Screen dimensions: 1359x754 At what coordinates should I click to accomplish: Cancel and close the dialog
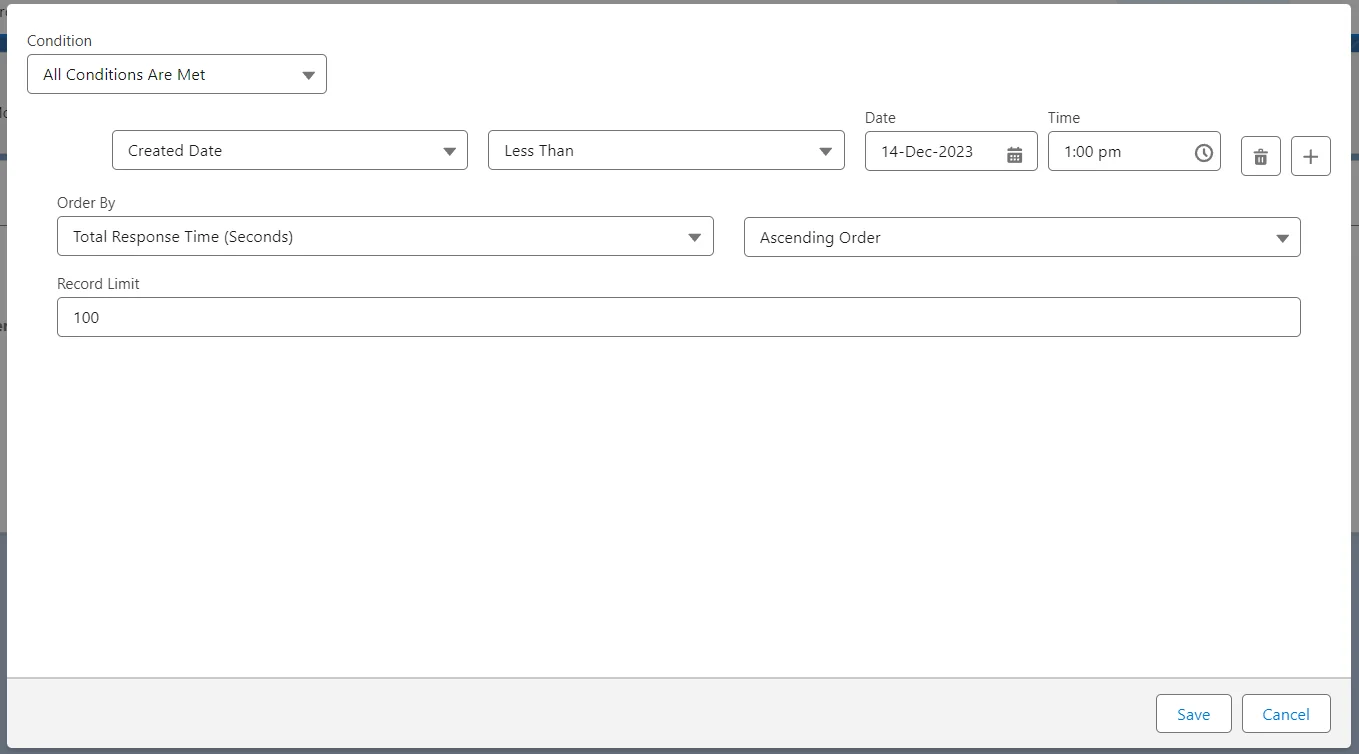coord(1285,714)
